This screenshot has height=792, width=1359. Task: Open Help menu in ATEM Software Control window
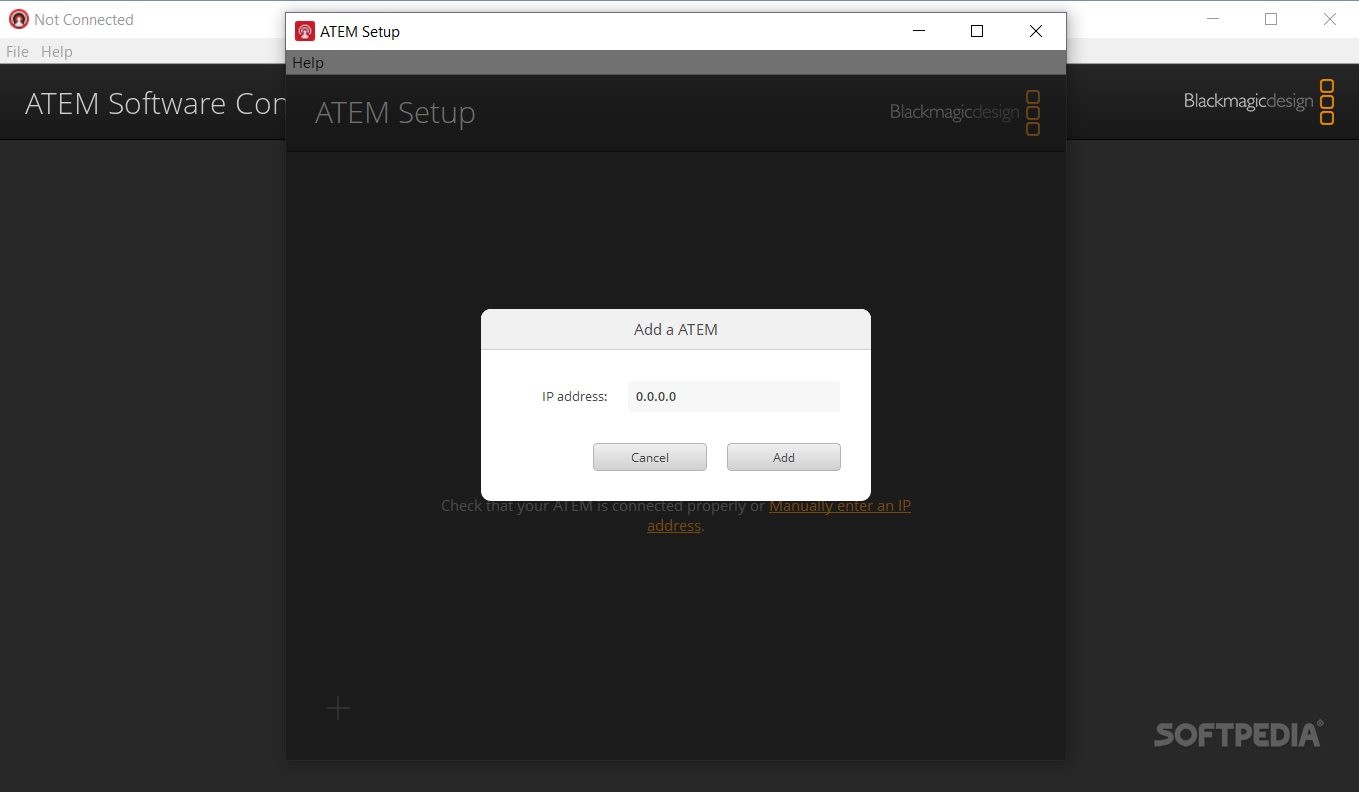click(x=57, y=51)
